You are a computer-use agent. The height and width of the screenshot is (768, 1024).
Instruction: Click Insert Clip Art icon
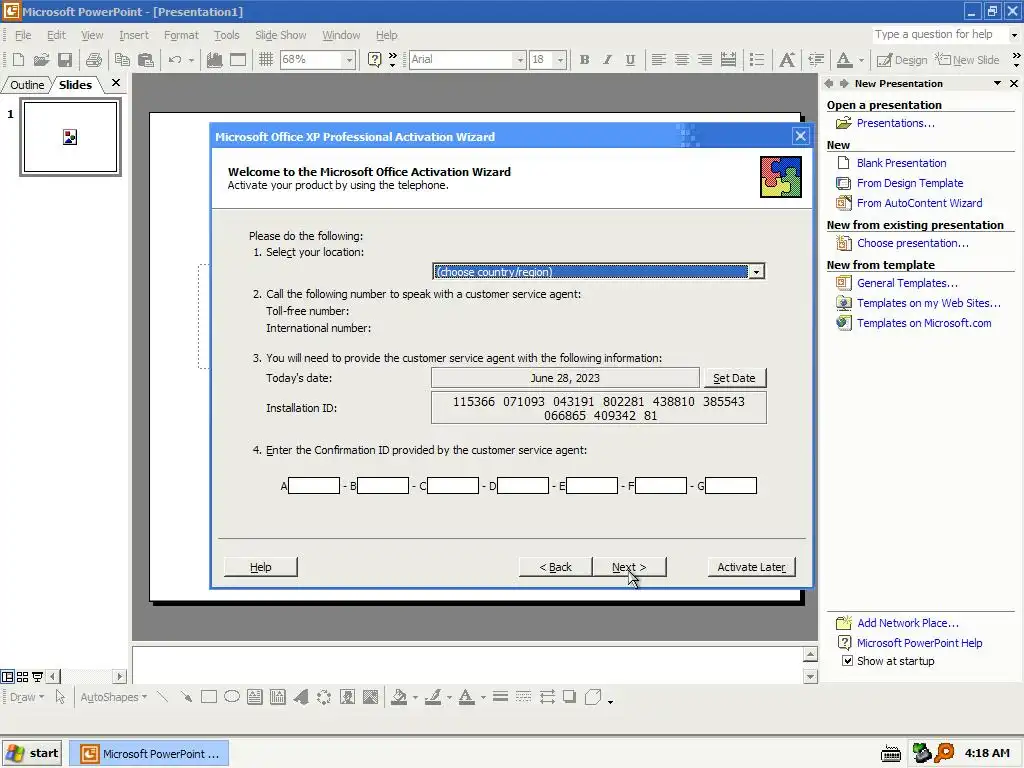(x=347, y=697)
